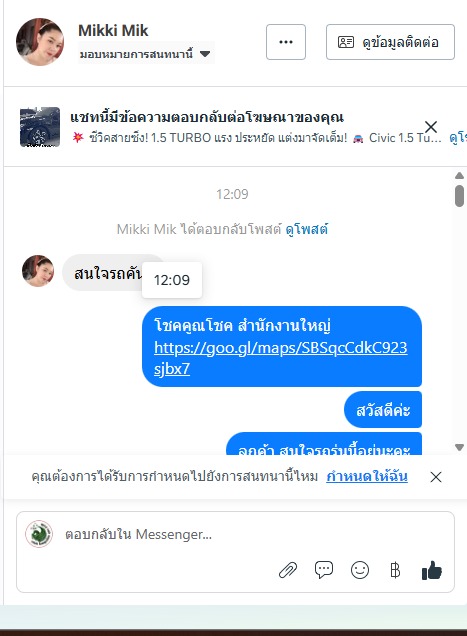Close the assignment prompt bar
The image size is (467, 636).
(436, 477)
